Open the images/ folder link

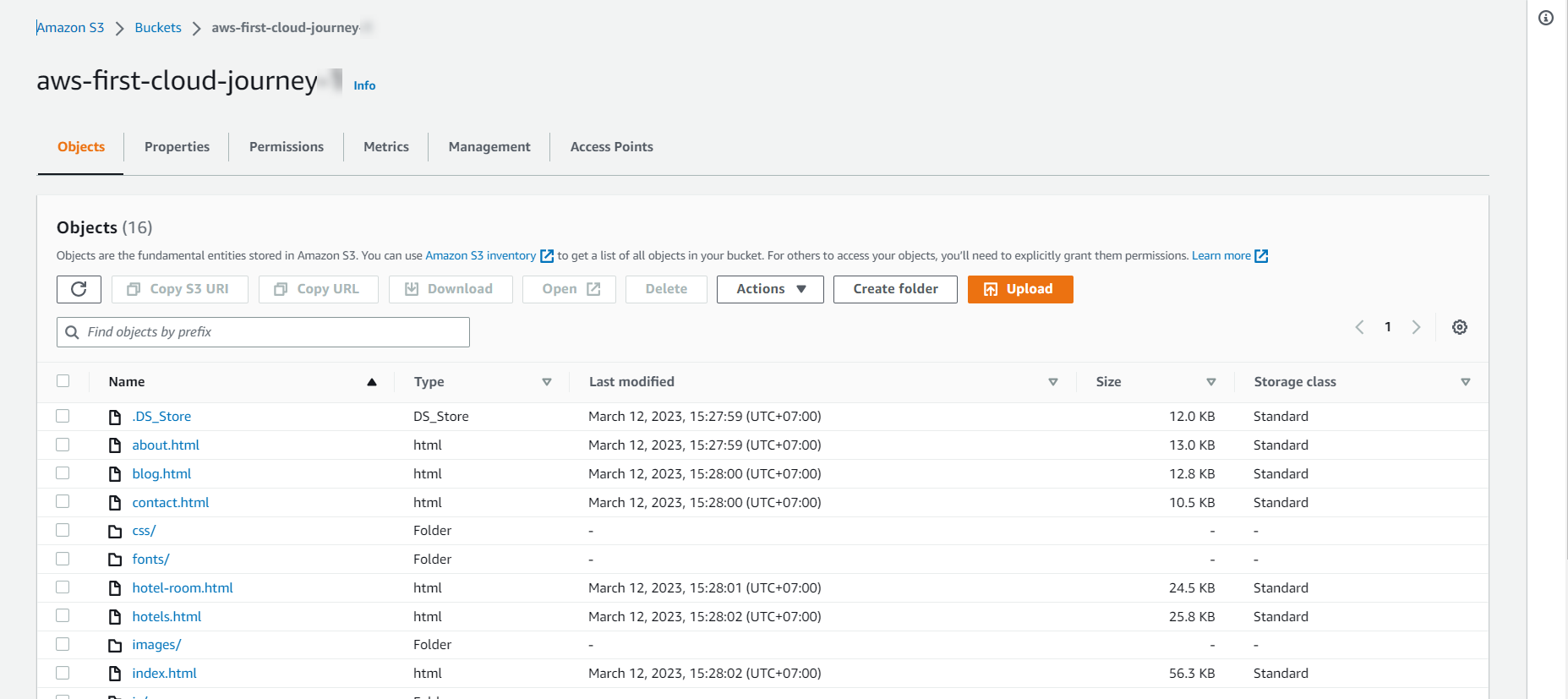[x=157, y=645]
